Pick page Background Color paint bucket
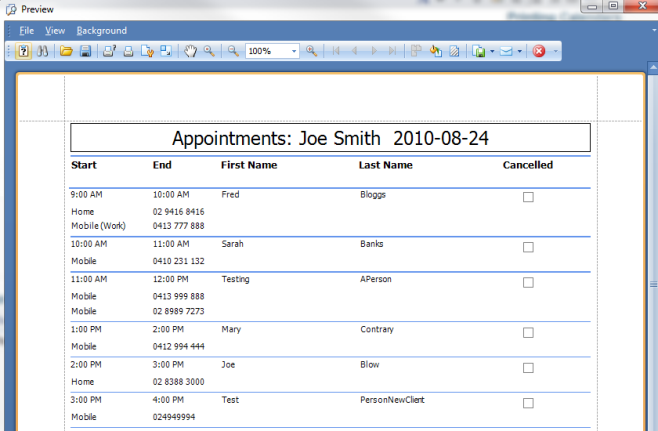Screen dimensions: 658x431 tap(436, 51)
